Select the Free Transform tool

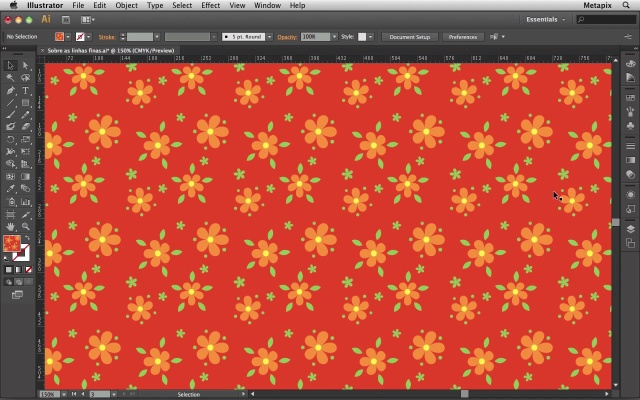(25, 152)
